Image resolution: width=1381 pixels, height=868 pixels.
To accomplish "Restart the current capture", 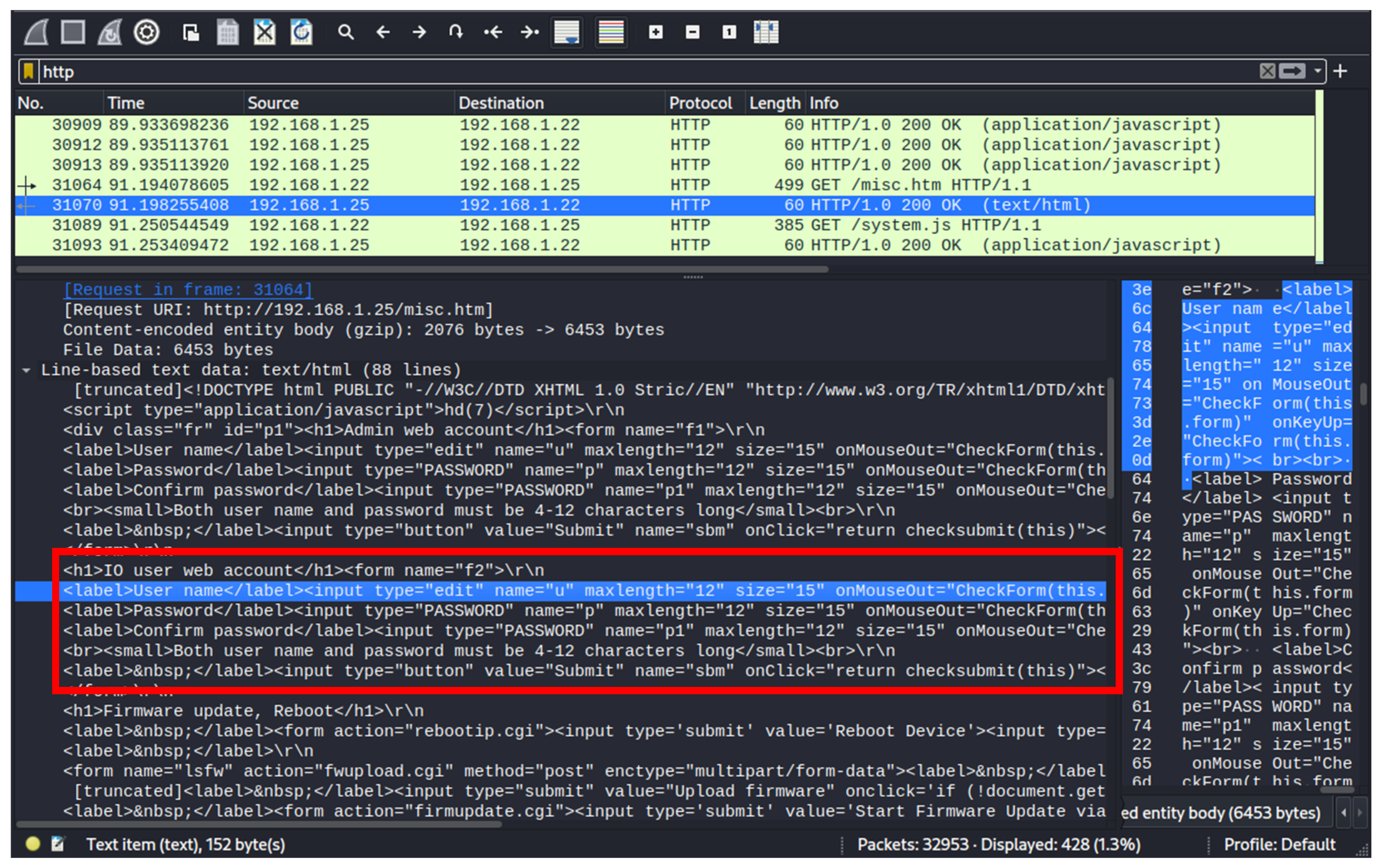I will pos(109,32).
